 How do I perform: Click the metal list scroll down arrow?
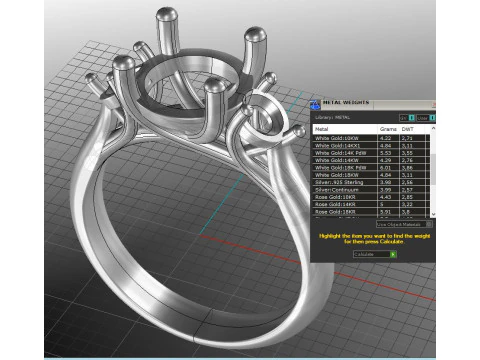click(x=433, y=214)
